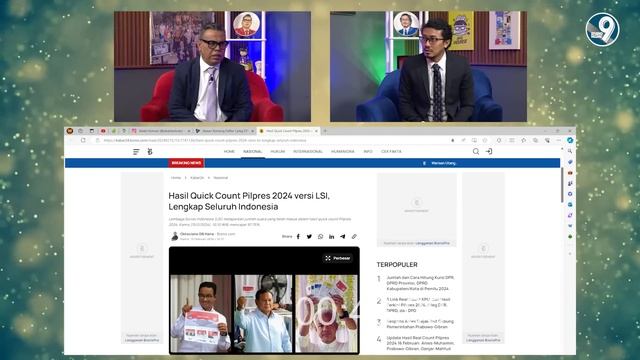Screen dimensions: 640x360
Task: Open Langganan BisnisPro link under center ad
Action: [x=433, y=243]
